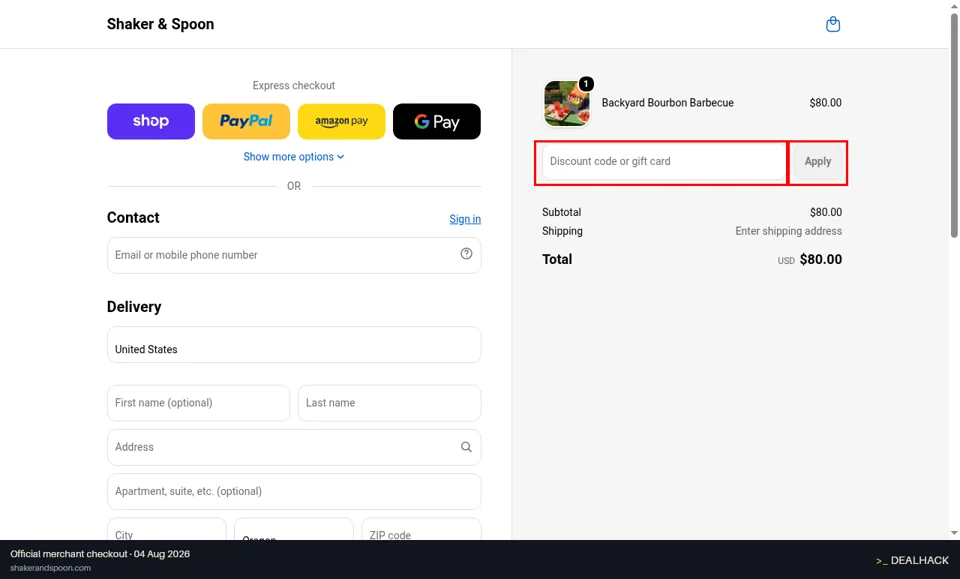960x579 pixels.
Task: Click the Enter shipping address text
Action: click(789, 231)
